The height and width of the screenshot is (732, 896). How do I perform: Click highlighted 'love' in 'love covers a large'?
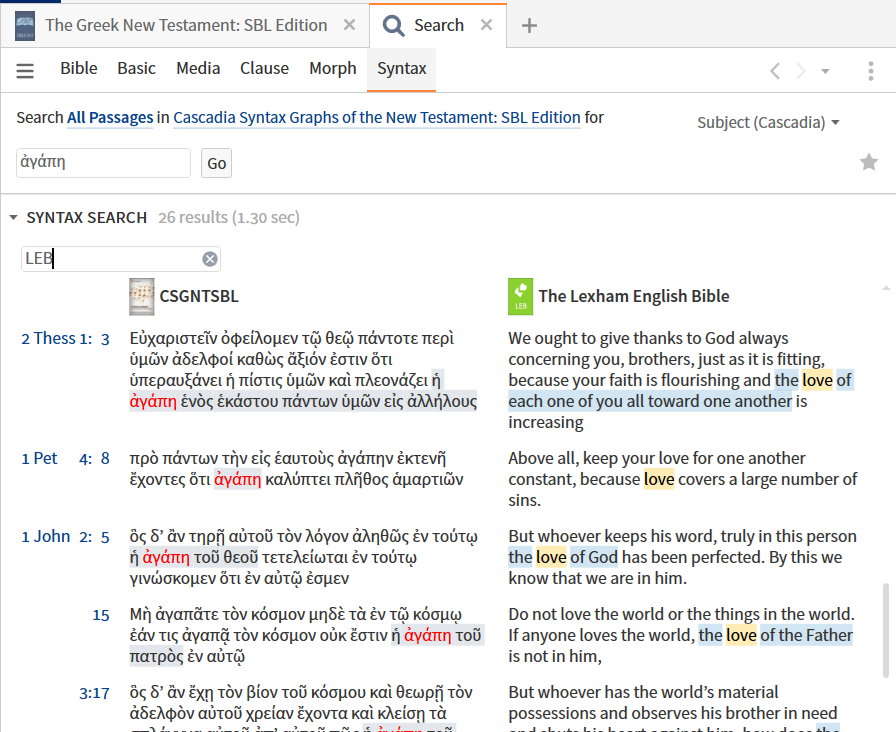[x=659, y=479]
